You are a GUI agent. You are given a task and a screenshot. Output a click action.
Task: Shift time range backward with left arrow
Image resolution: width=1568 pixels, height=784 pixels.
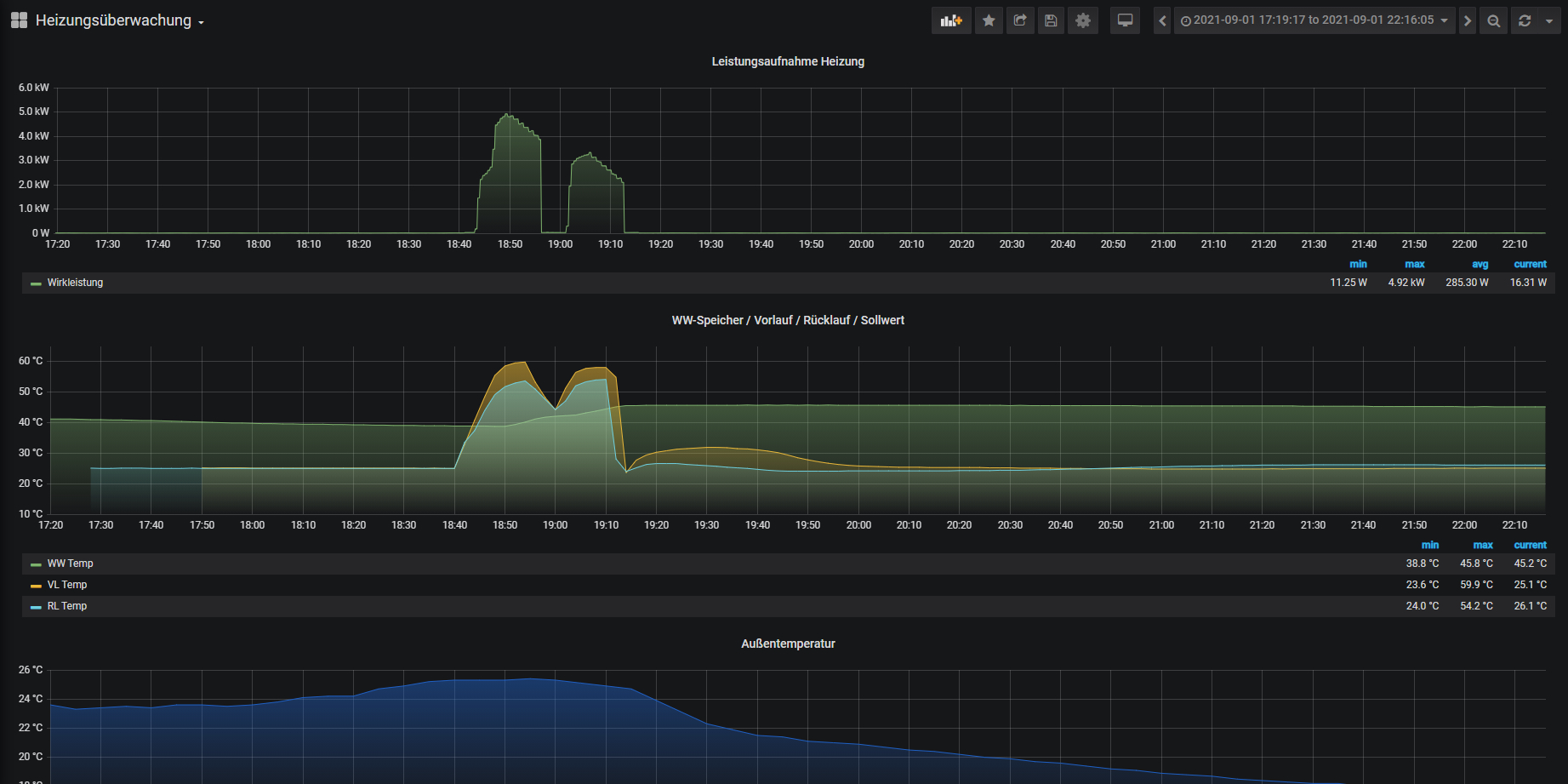pyautogui.click(x=1162, y=20)
